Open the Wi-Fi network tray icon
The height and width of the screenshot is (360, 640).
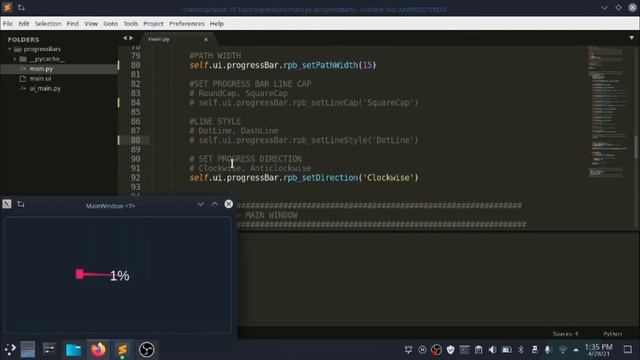pos(562,350)
